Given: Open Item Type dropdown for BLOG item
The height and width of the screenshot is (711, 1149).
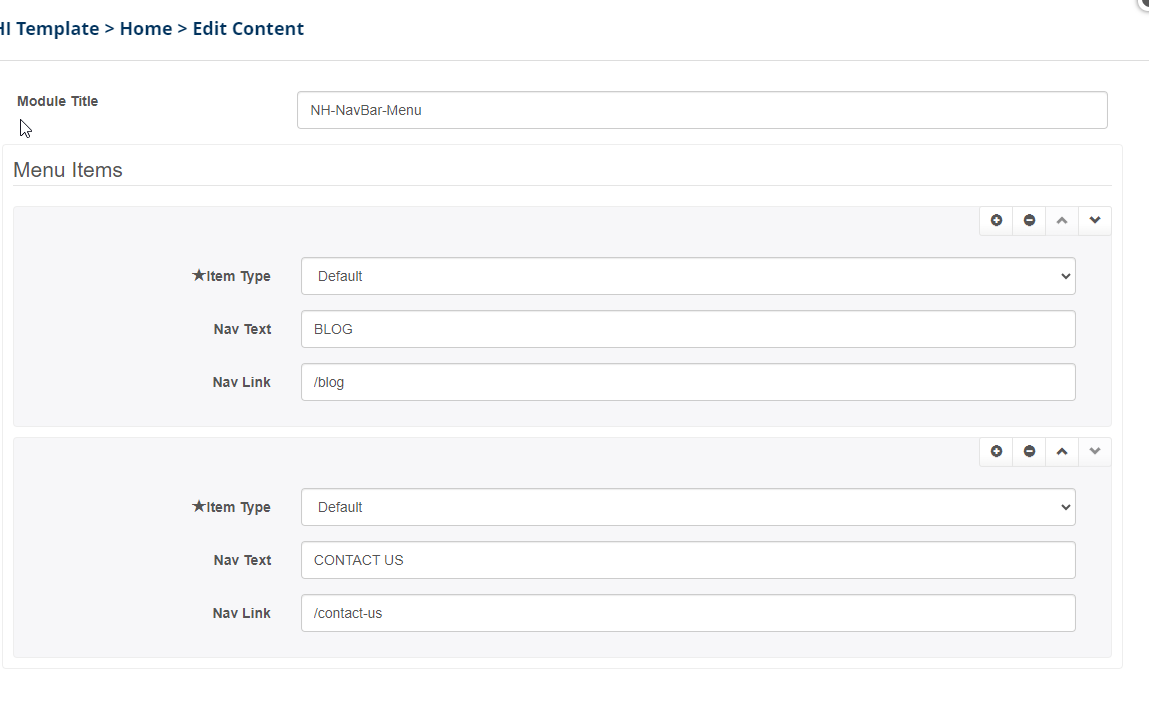Looking at the screenshot, I should point(688,276).
